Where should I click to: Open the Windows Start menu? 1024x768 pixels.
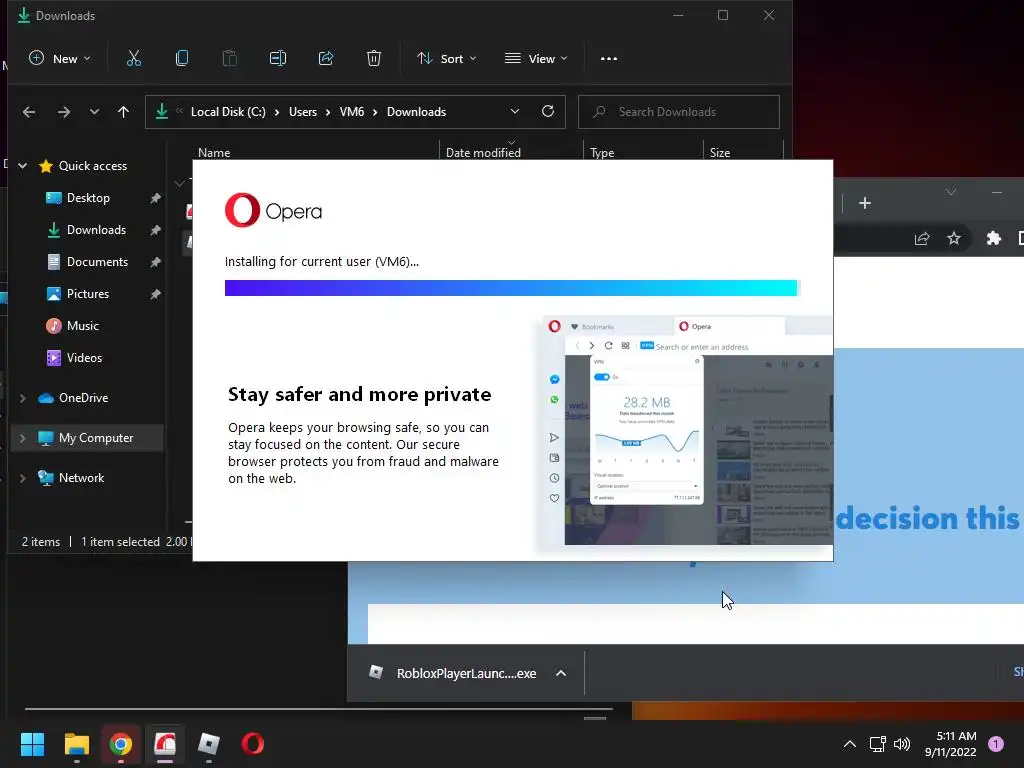pyautogui.click(x=32, y=744)
